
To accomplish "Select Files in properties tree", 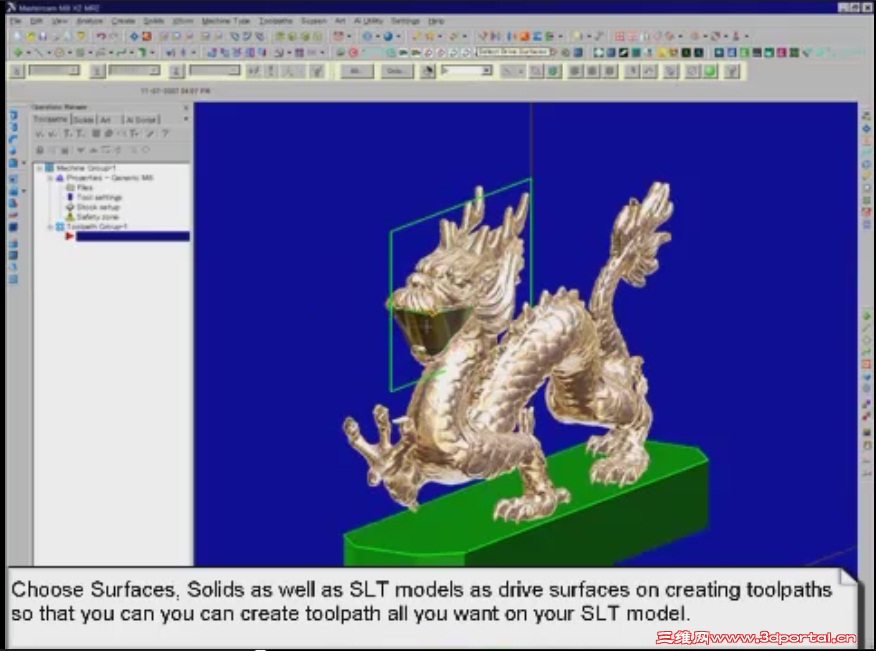I will pyautogui.click(x=84, y=188).
